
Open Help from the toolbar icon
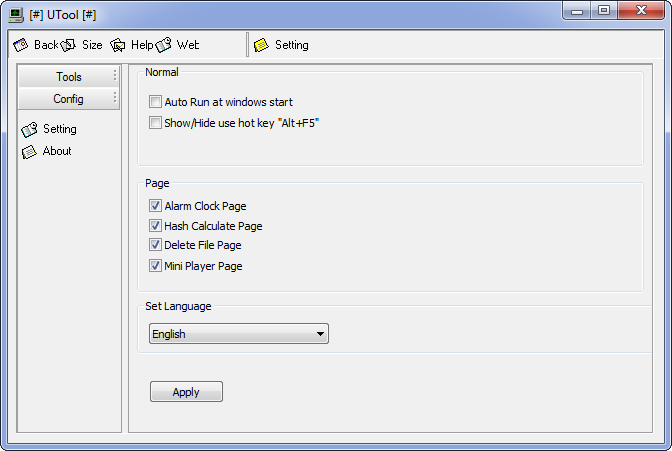click(118, 45)
